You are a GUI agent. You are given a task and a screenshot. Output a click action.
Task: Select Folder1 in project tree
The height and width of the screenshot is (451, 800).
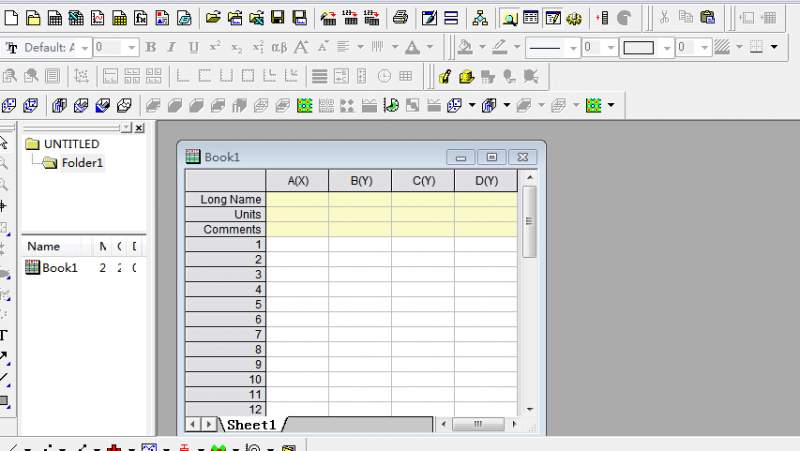(82, 163)
